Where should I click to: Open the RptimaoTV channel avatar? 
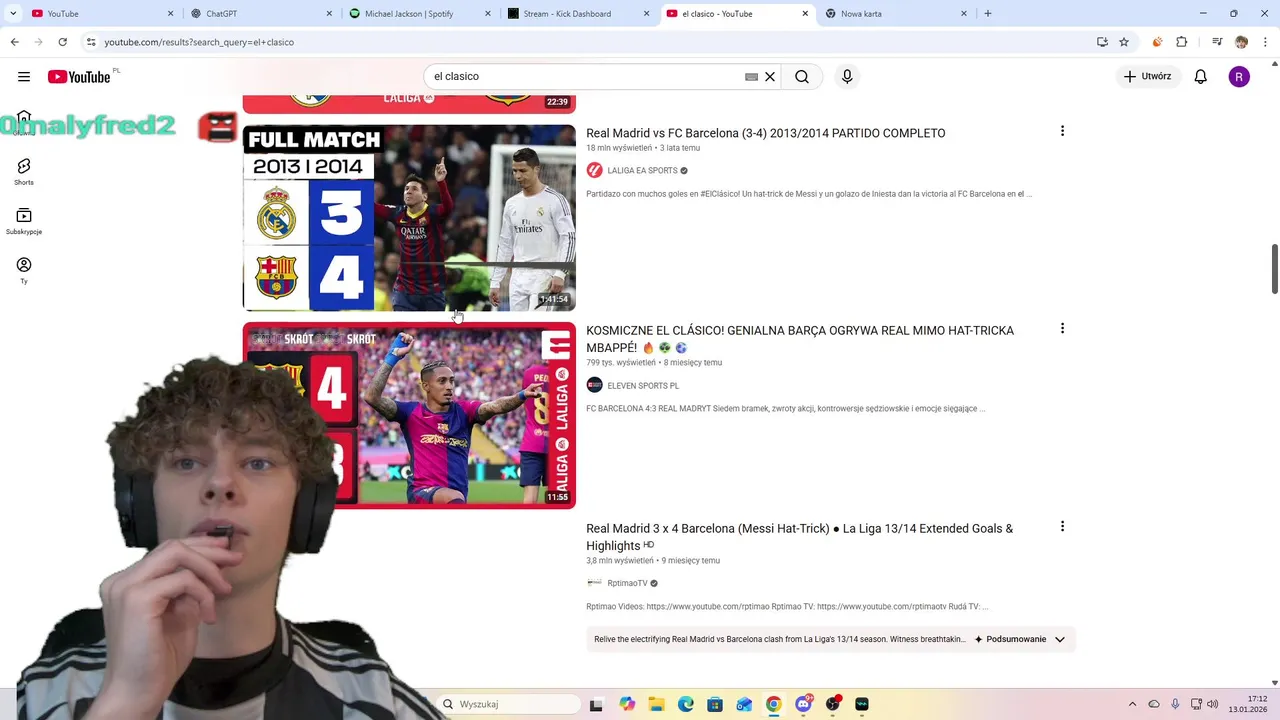coord(594,583)
